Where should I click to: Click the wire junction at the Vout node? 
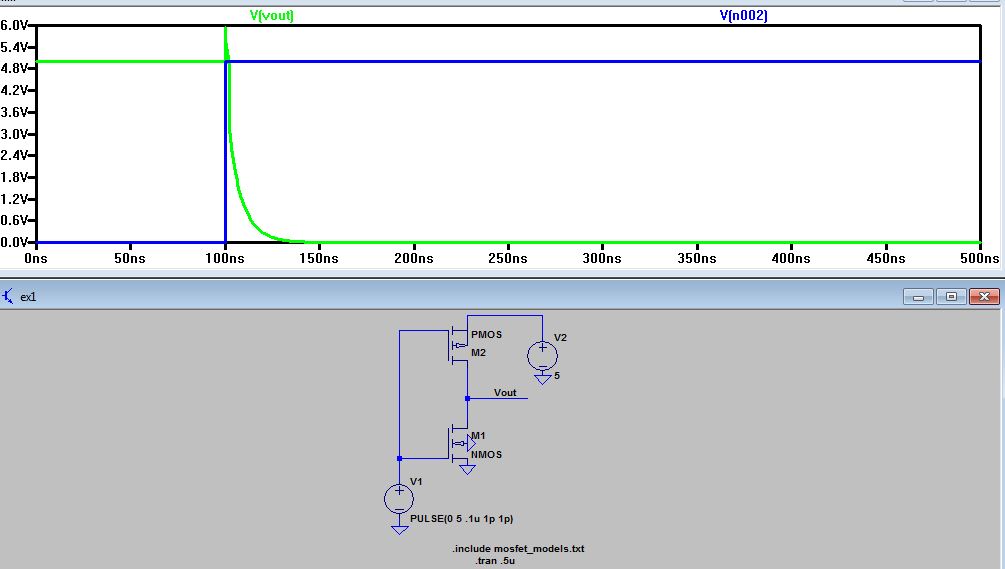467,398
